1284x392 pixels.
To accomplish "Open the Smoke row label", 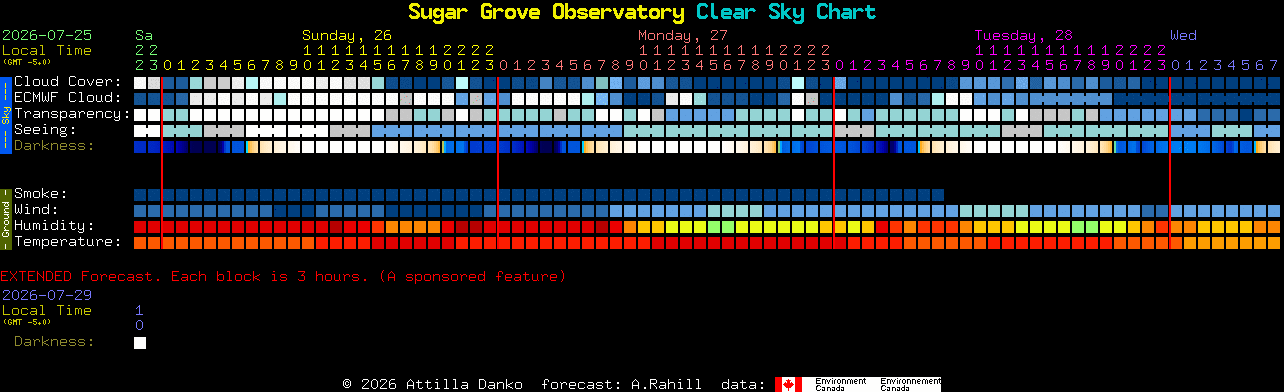I will [x=41, y=194].
